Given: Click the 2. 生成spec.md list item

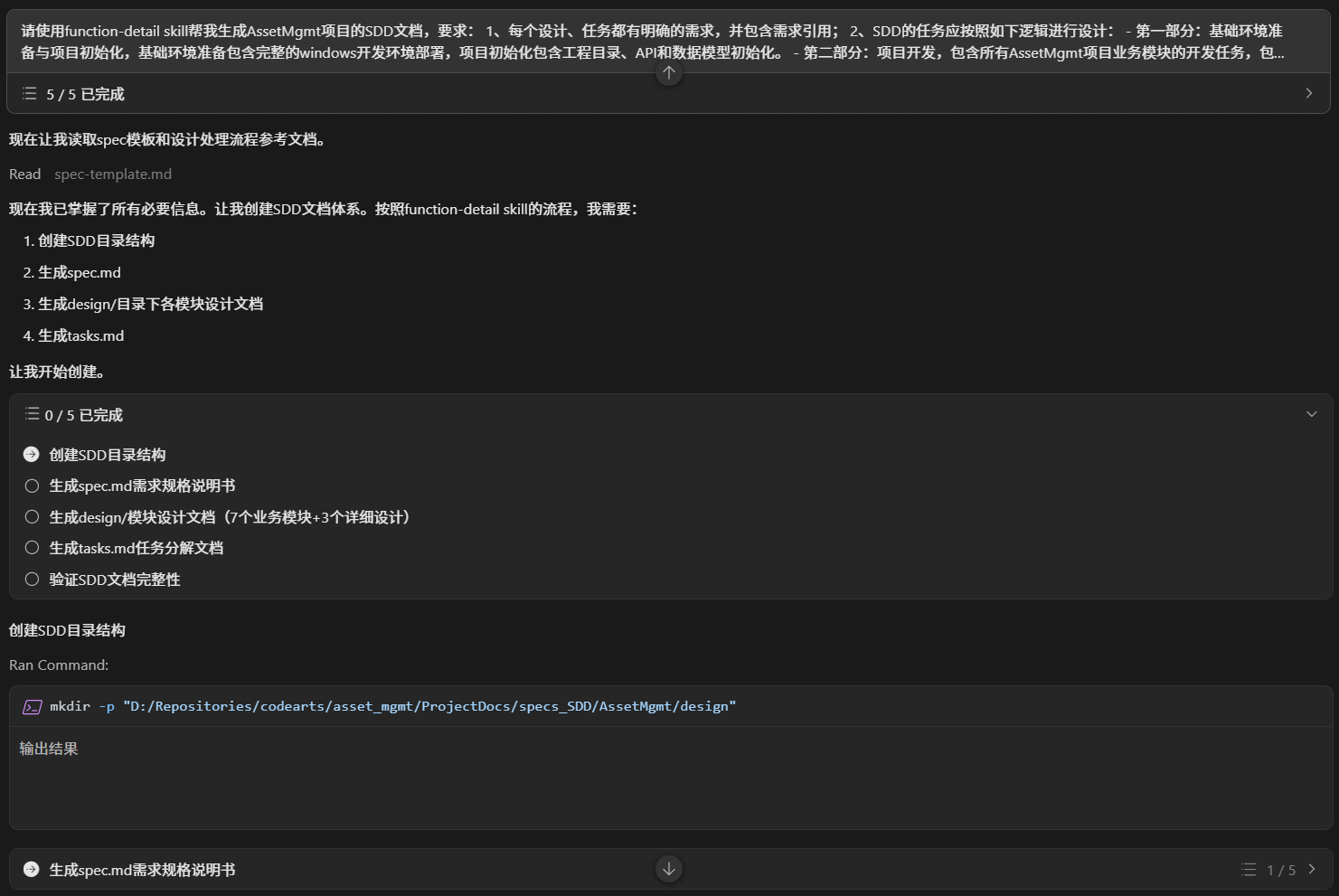Looking at the screenshot, I should pos(72,272).
